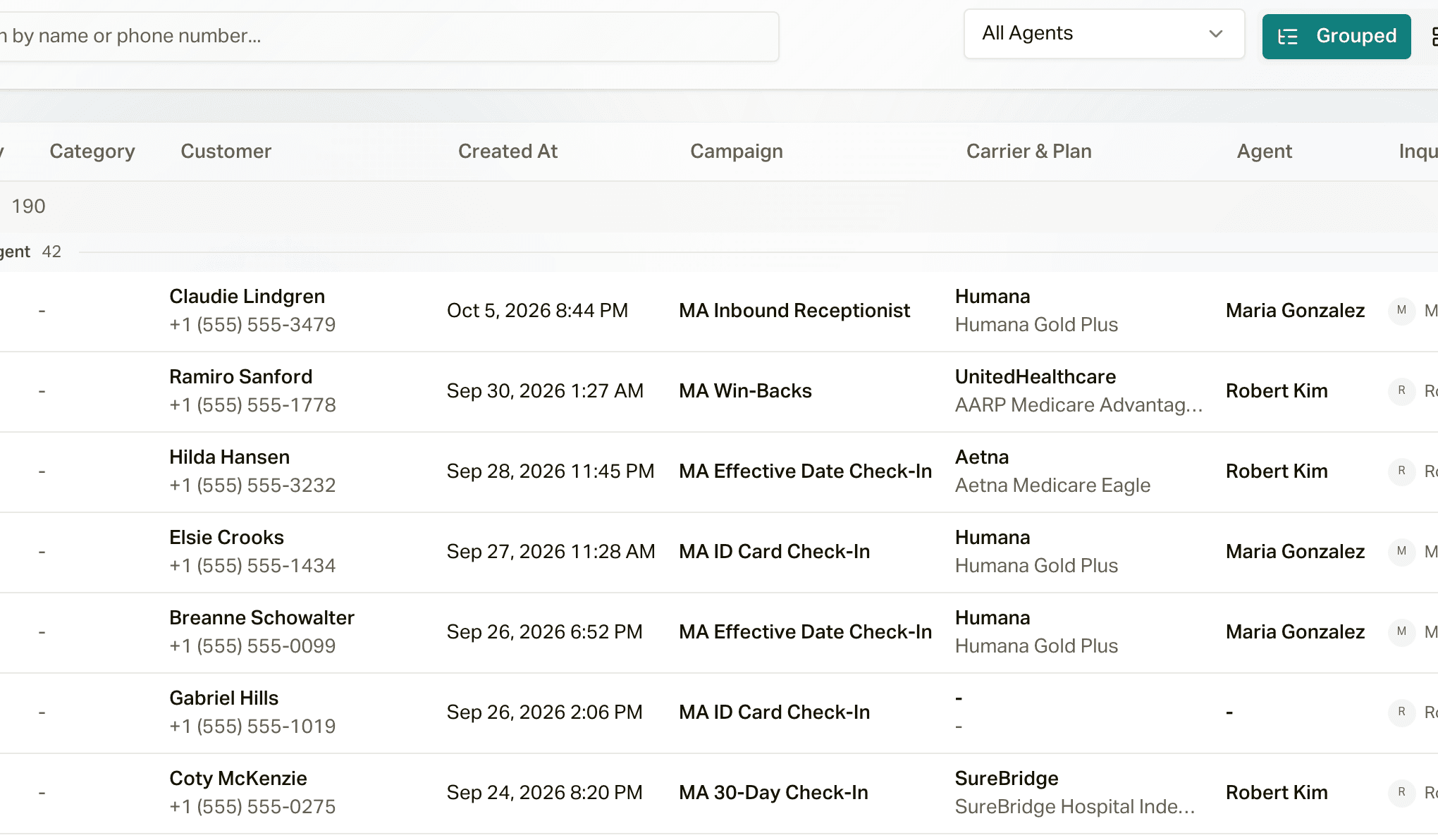
Task: Click phone number +1 (555) 555-3479
Action: pos(252,325)
